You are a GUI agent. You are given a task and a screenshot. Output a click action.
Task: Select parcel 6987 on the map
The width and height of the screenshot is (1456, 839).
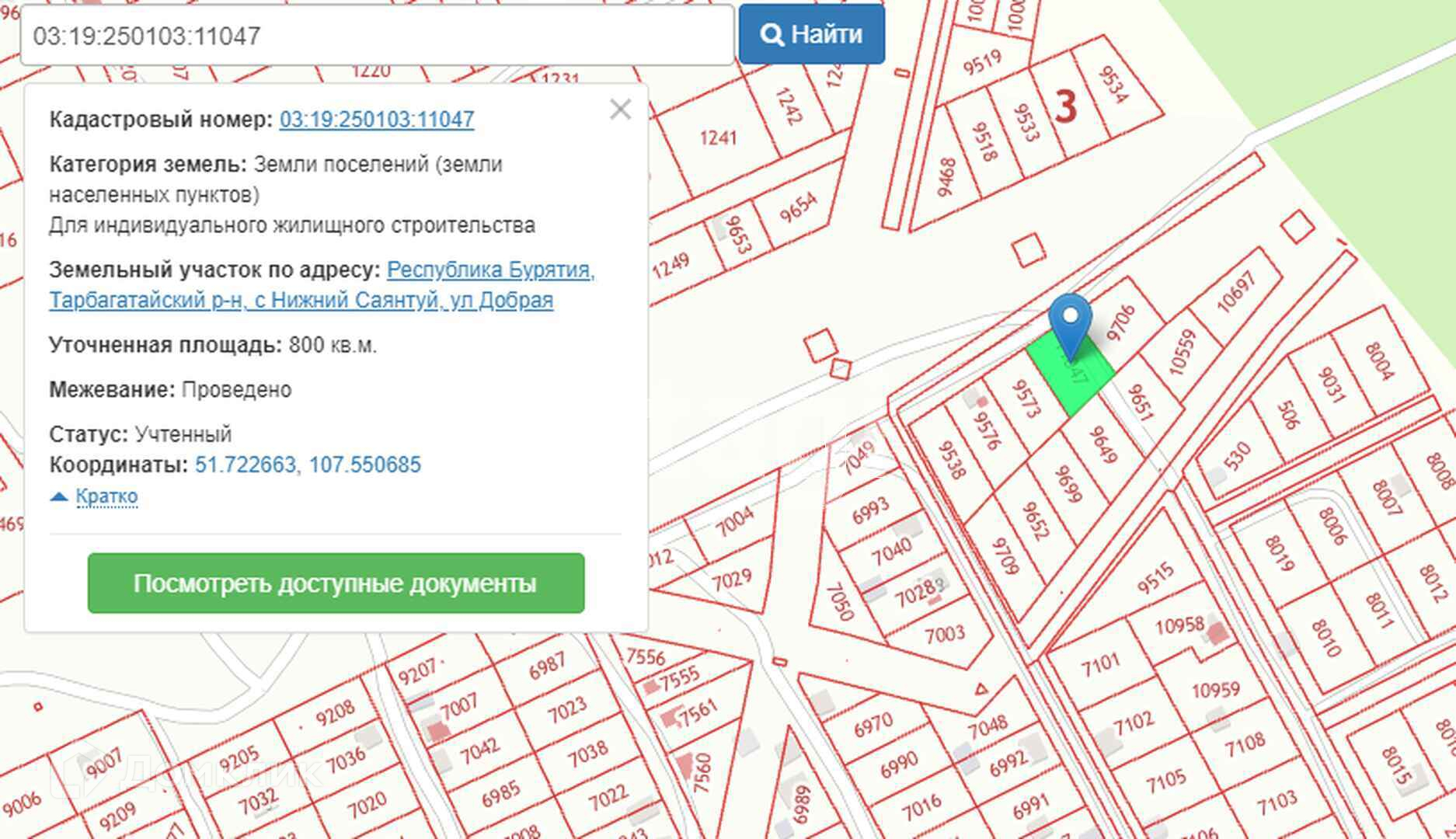[547, 665]
